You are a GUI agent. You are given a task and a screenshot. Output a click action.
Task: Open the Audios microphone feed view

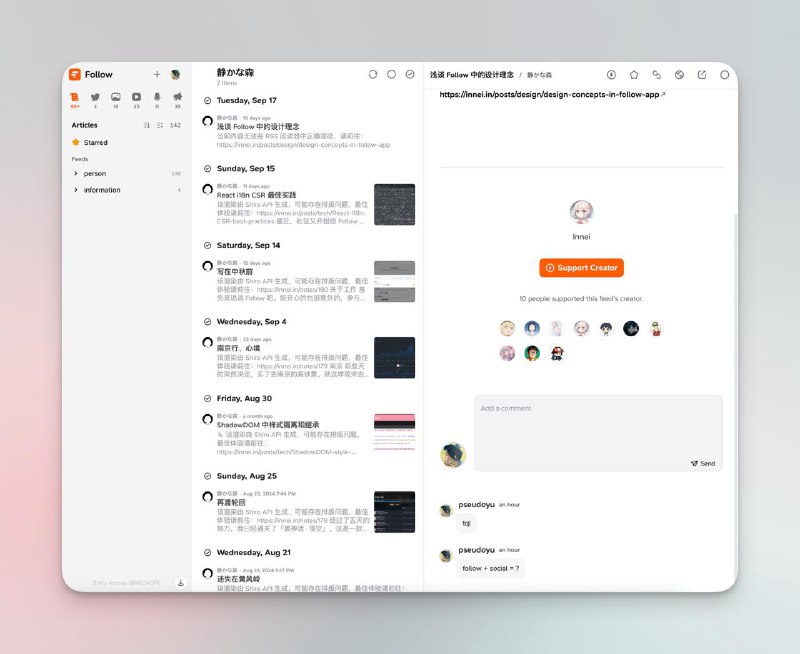click(156, 97)
